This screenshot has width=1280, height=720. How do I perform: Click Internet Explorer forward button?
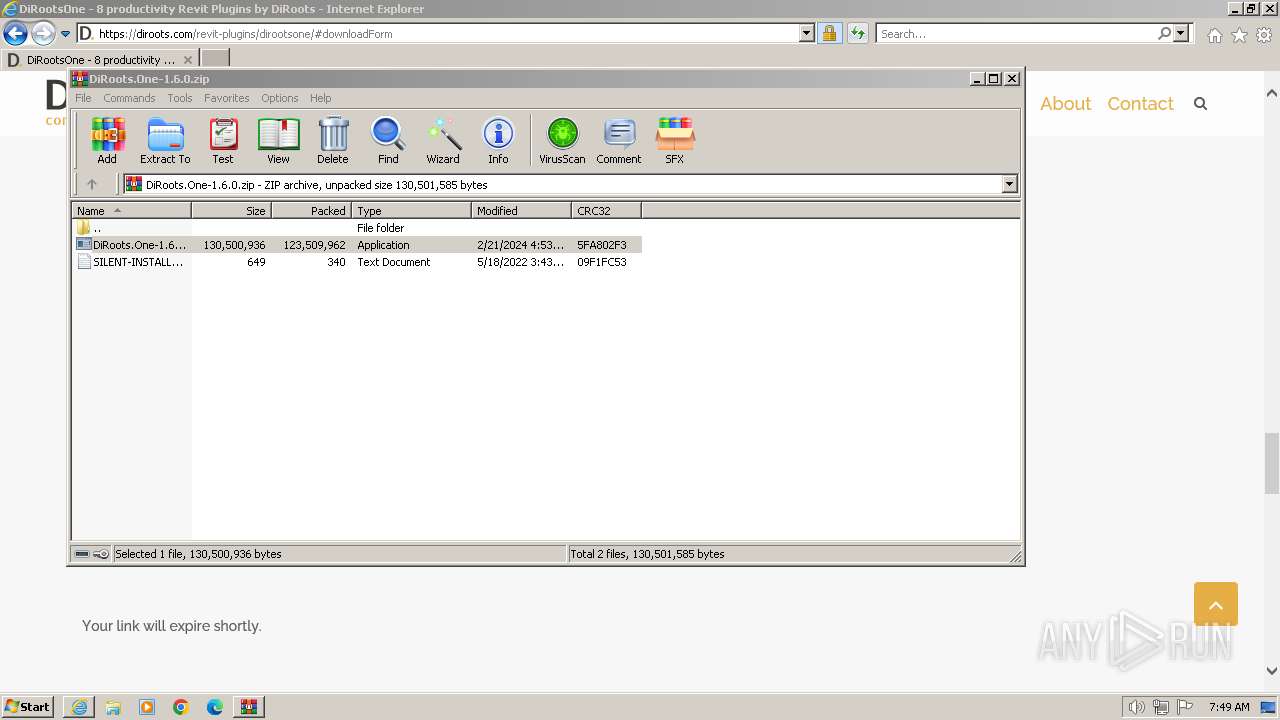pyautogui.click(x=43, y=34)
